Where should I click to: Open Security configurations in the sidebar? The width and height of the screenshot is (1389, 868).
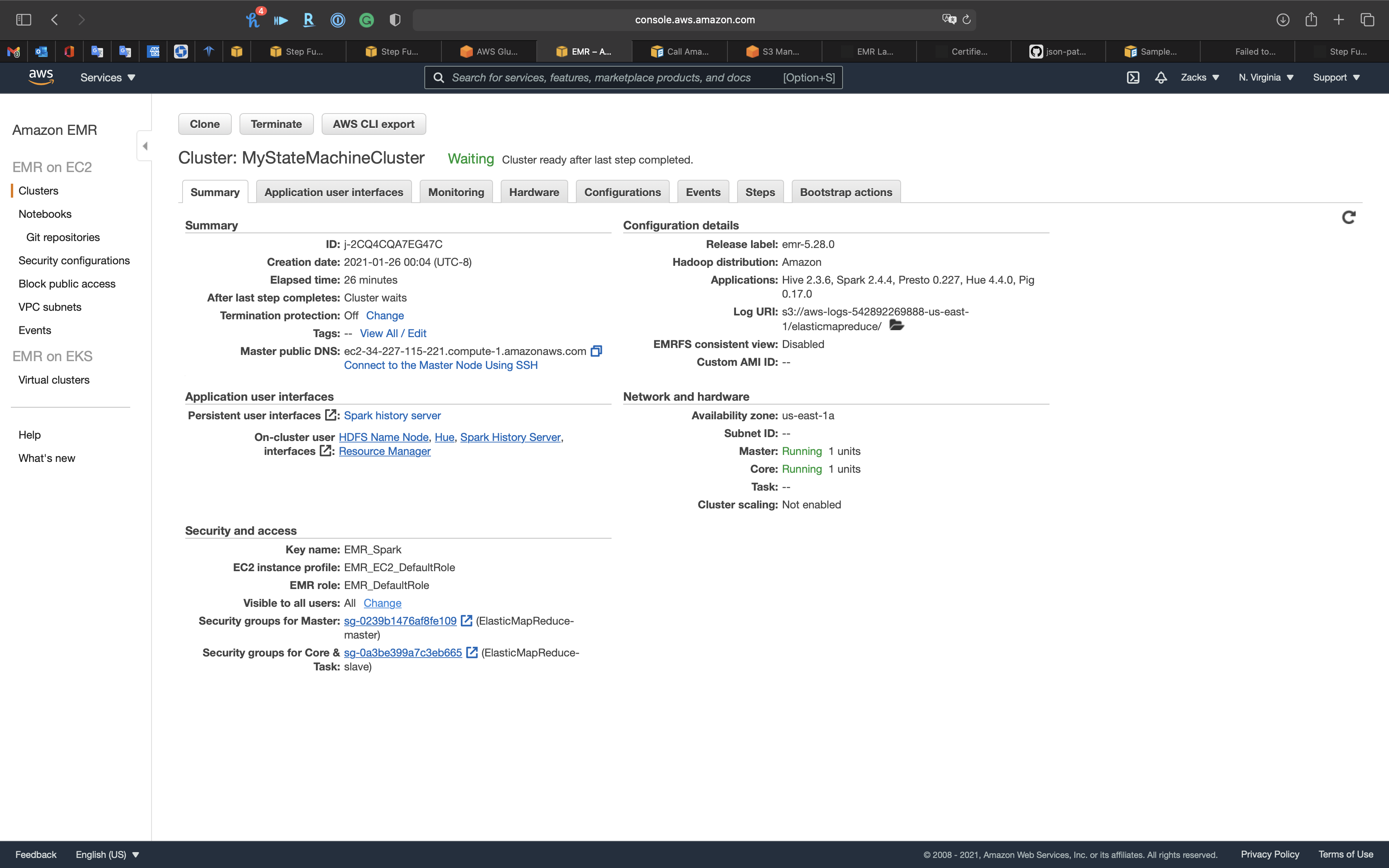(x=74, y=261)
